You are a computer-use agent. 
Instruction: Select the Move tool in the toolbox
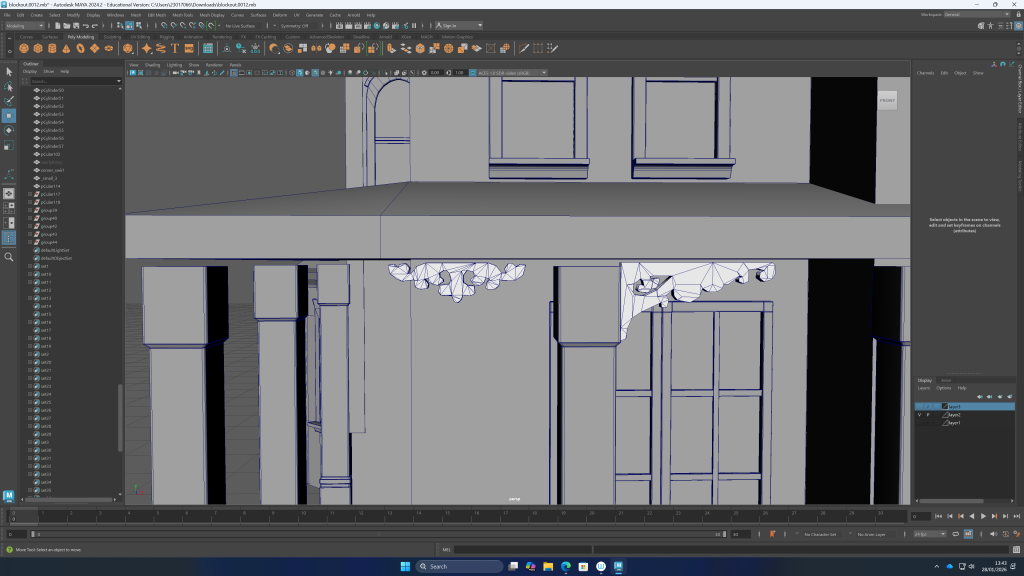click(x=9, y=116)
